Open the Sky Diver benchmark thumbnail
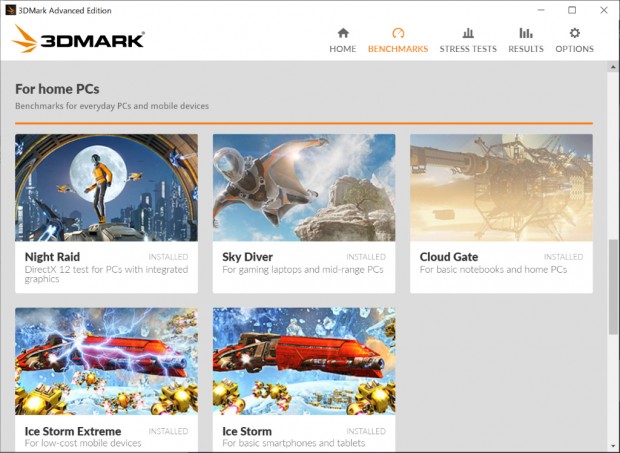The image size is (620, 453). click(x=304, y=188)
